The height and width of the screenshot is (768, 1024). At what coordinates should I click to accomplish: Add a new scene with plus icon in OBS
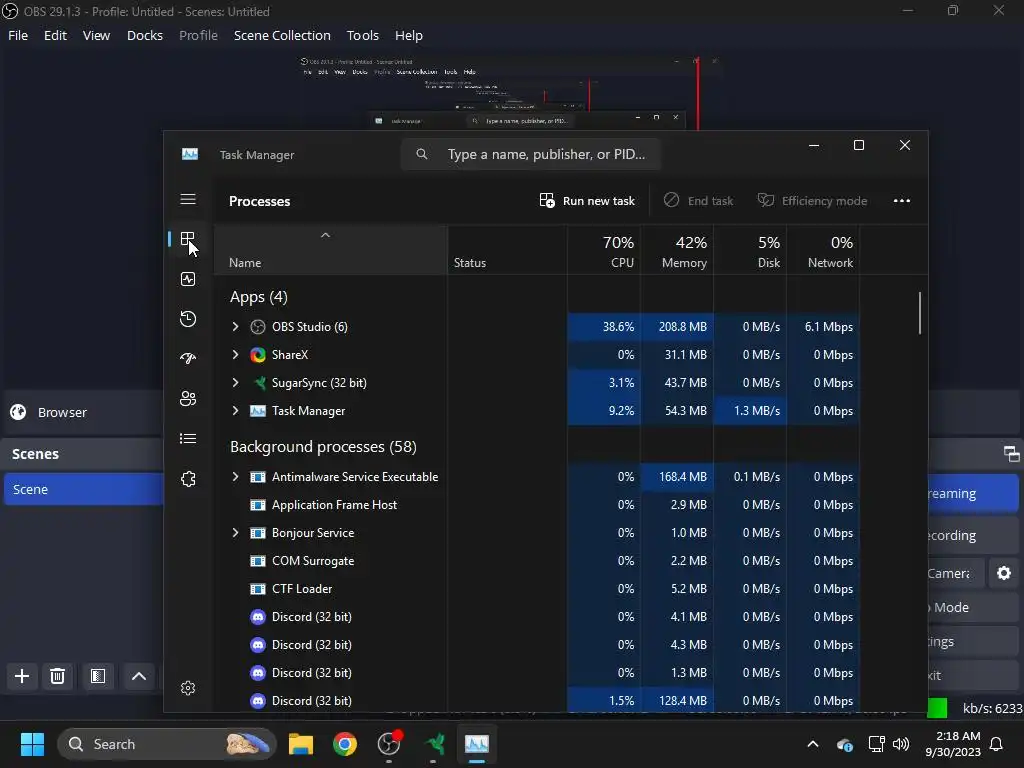[x=22, y=676]
